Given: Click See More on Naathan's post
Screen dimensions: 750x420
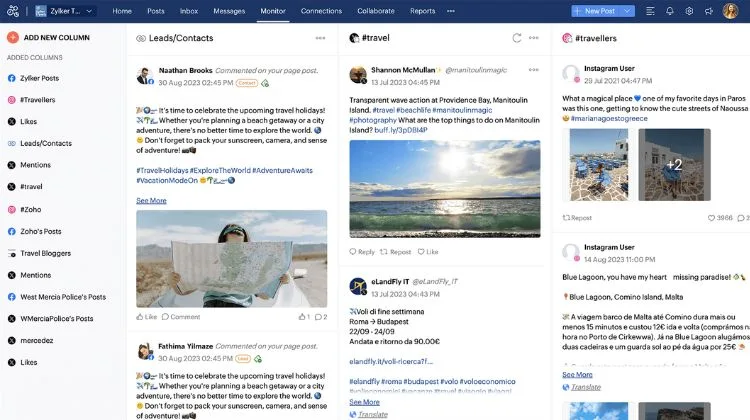Looking at the screenshot, I should click(x=151, y=200).
